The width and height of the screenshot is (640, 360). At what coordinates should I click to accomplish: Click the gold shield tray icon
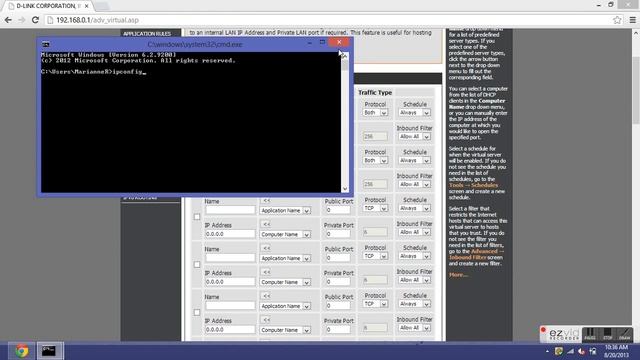click(x=558, y=351)
